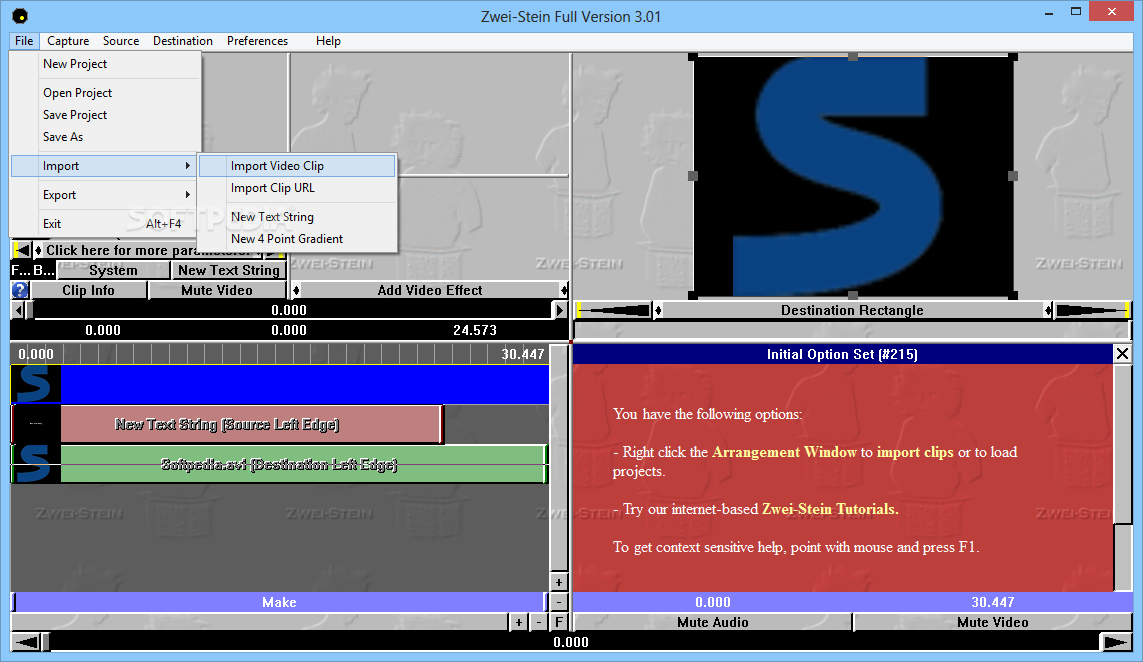
Task: Open the Destination menu
Action: (x=183, y=41)
